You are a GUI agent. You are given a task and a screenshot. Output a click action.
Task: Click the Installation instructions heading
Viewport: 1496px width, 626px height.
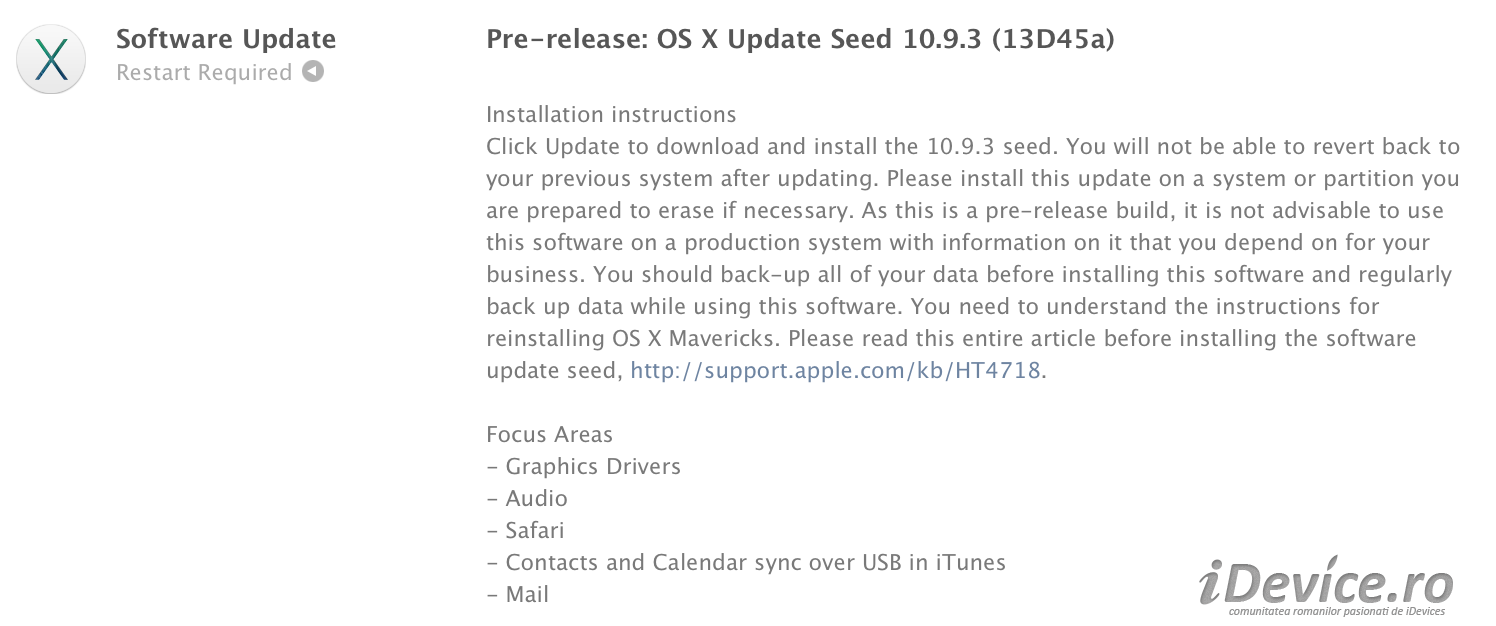(x=611, y=115)
